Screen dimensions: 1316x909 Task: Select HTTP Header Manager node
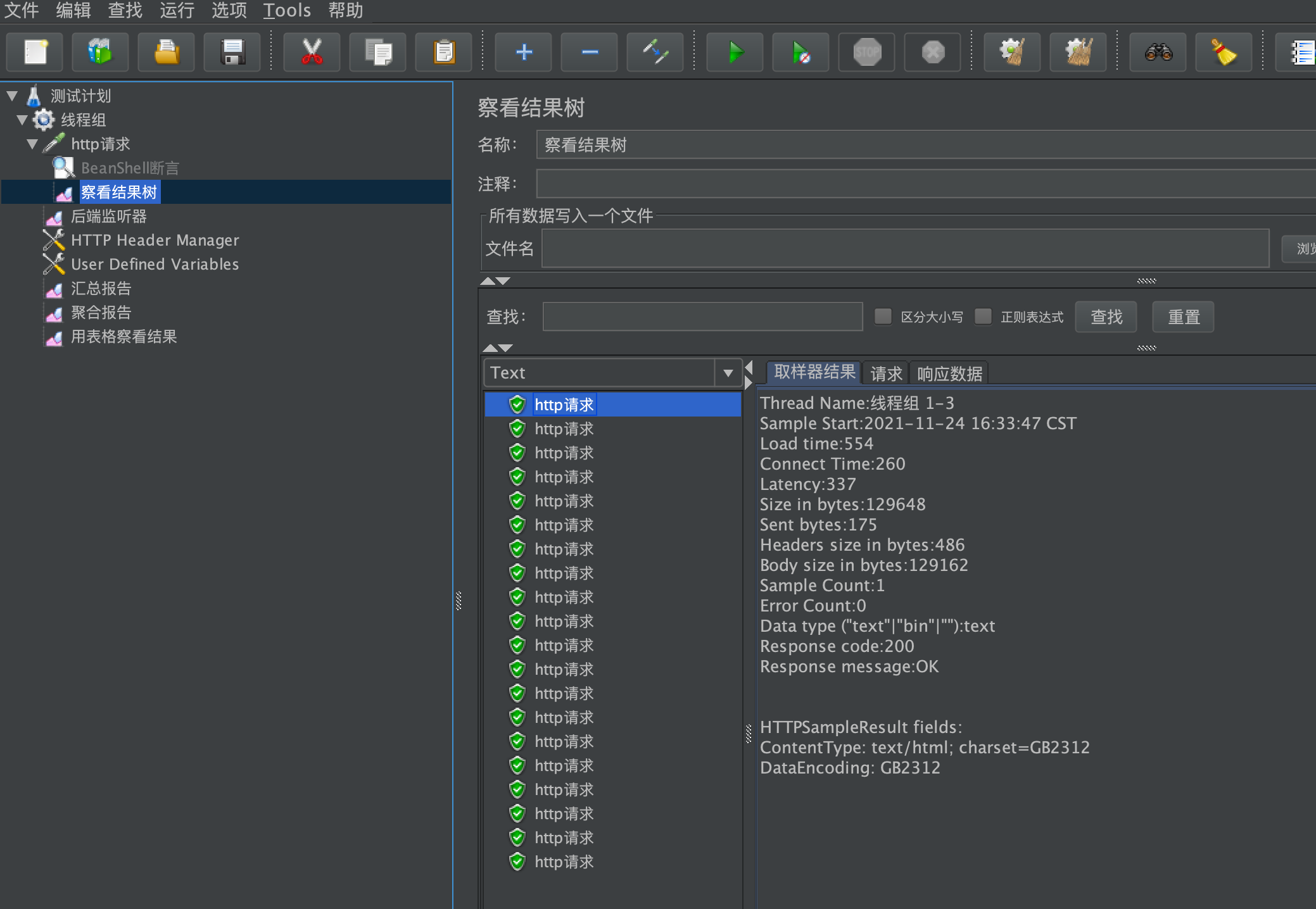155,241
